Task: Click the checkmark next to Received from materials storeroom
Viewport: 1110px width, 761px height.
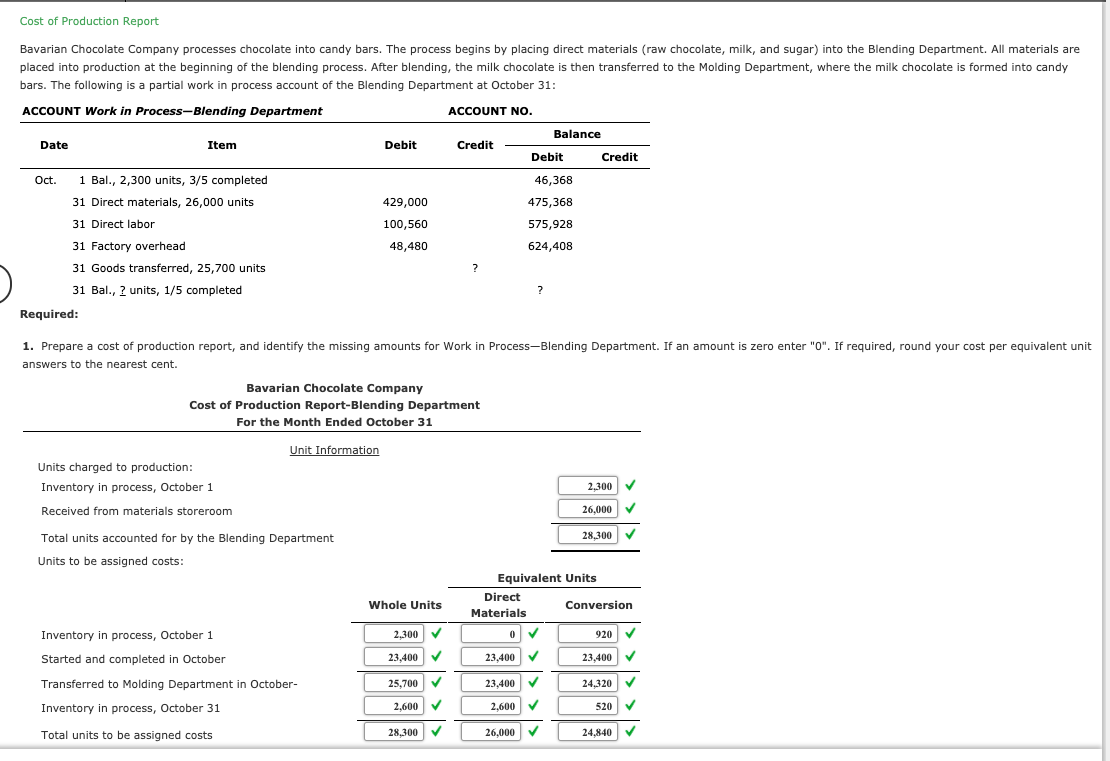Action: (630, 509)
